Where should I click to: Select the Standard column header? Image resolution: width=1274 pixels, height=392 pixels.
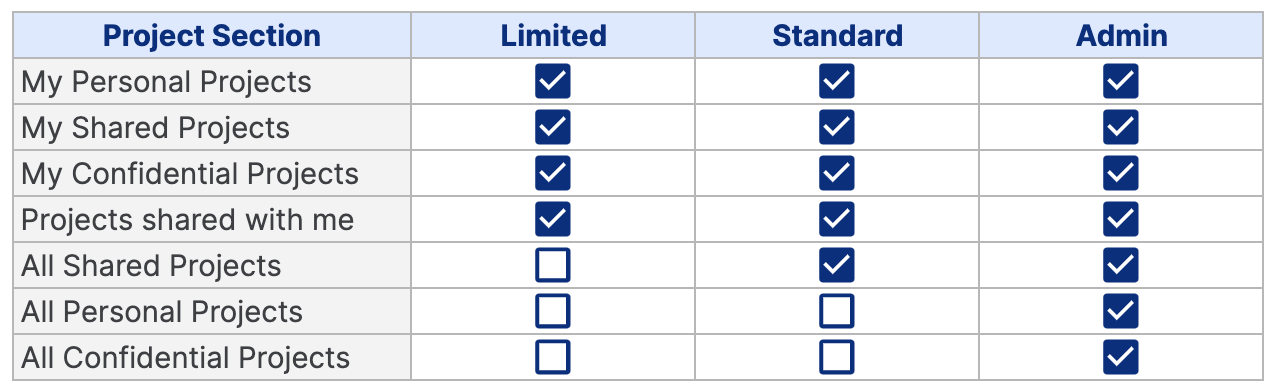point(837,36)
